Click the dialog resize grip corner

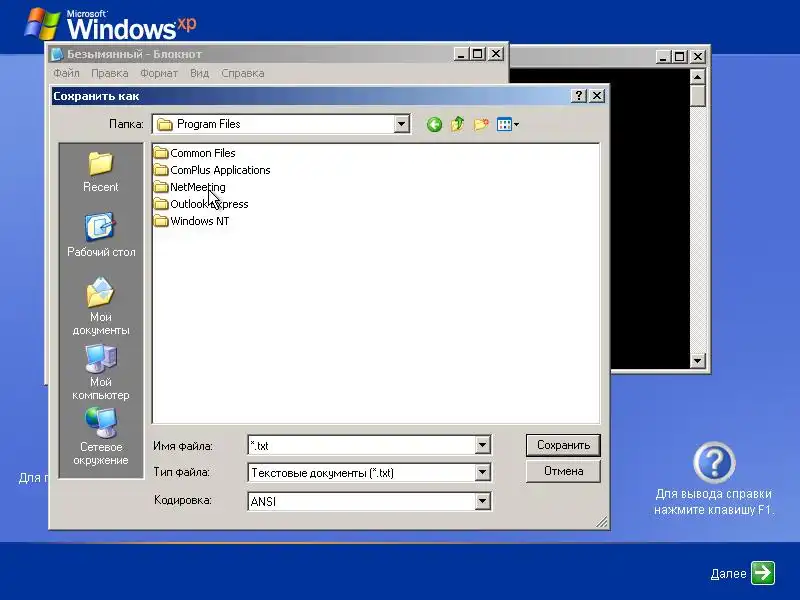click(x=602, y=522)
